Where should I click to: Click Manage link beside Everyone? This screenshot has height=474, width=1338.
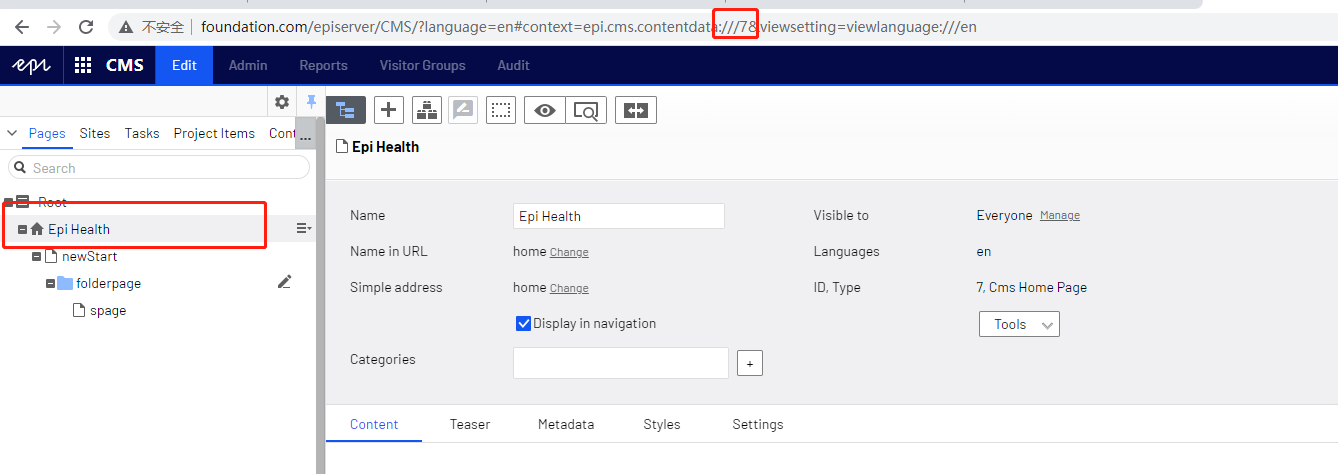point(1059,216)
